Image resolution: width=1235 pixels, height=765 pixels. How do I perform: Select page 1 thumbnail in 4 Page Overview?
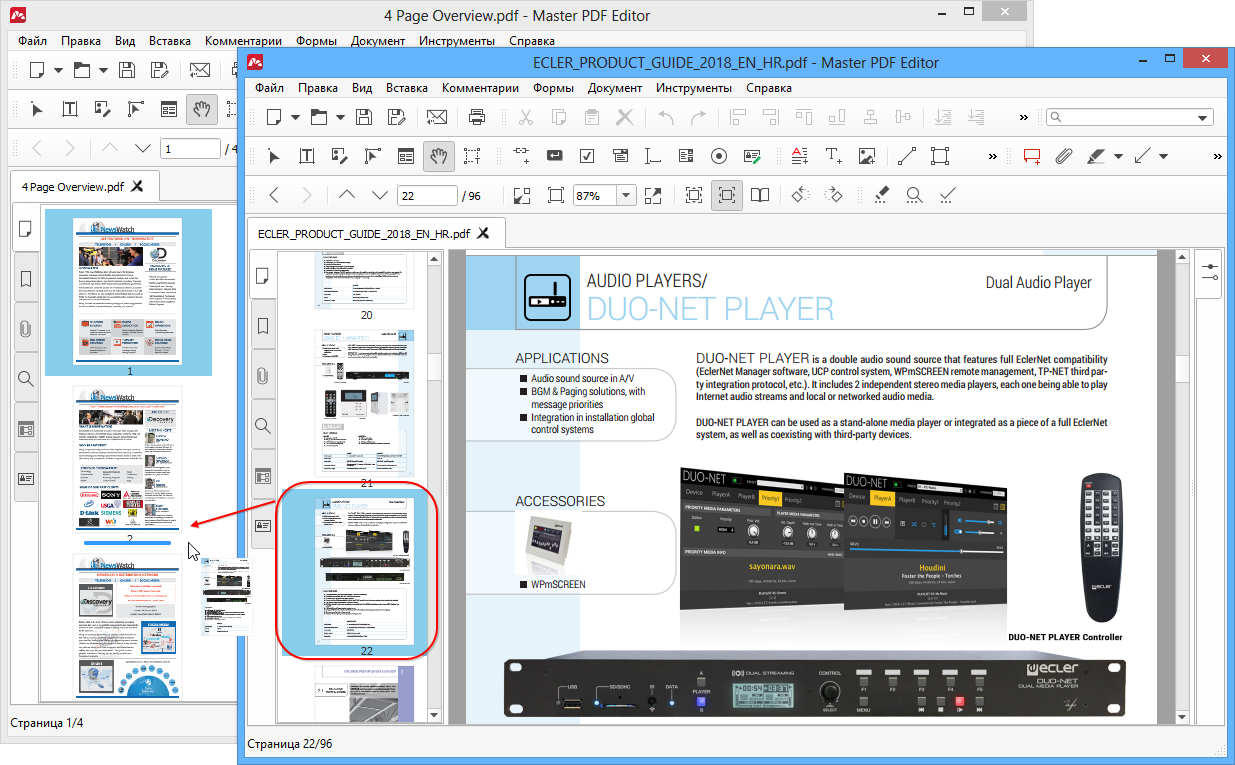pyautogui.click(x=129, y=291)
